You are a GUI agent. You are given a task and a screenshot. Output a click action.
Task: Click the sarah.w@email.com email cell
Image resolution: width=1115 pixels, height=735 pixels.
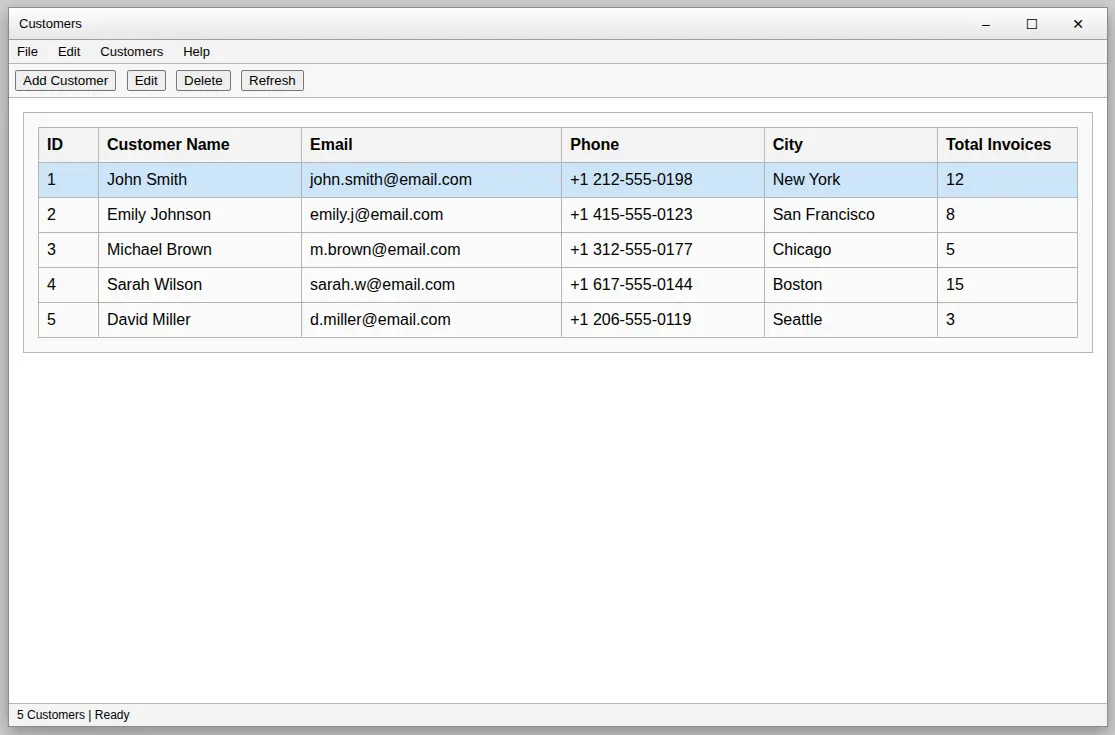[382, 285]
